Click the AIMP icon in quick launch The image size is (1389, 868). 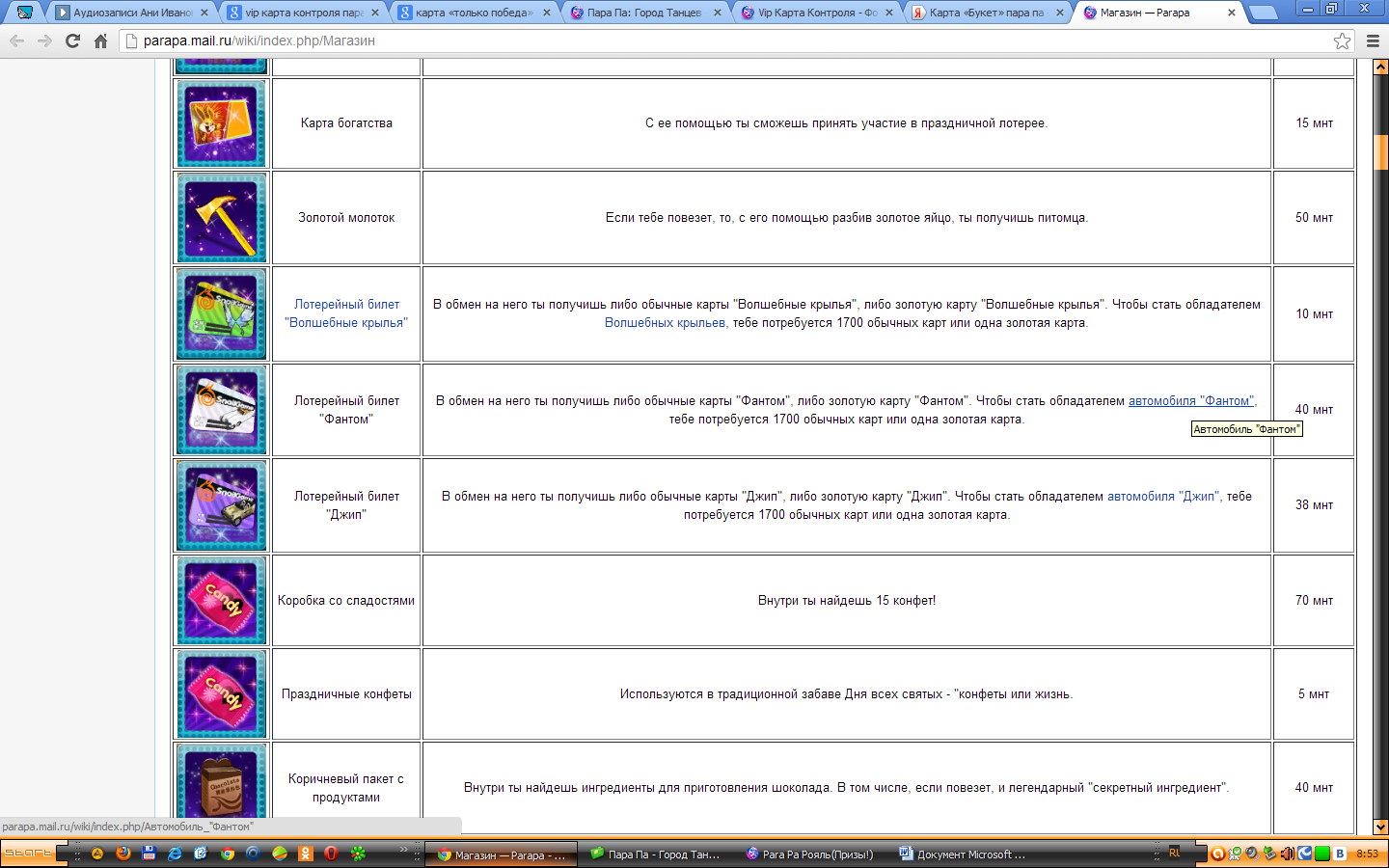click(97, 854)
